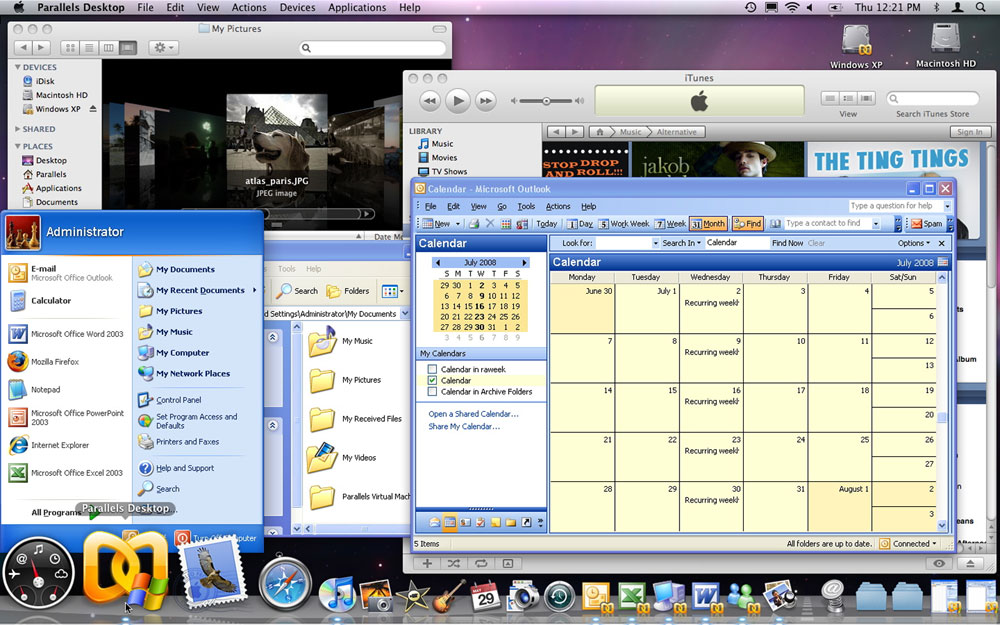Open Mail stamp icon in Dock
Viewport: 1000px width, 625px height.
pyautogui.click(x=213, y=572)
